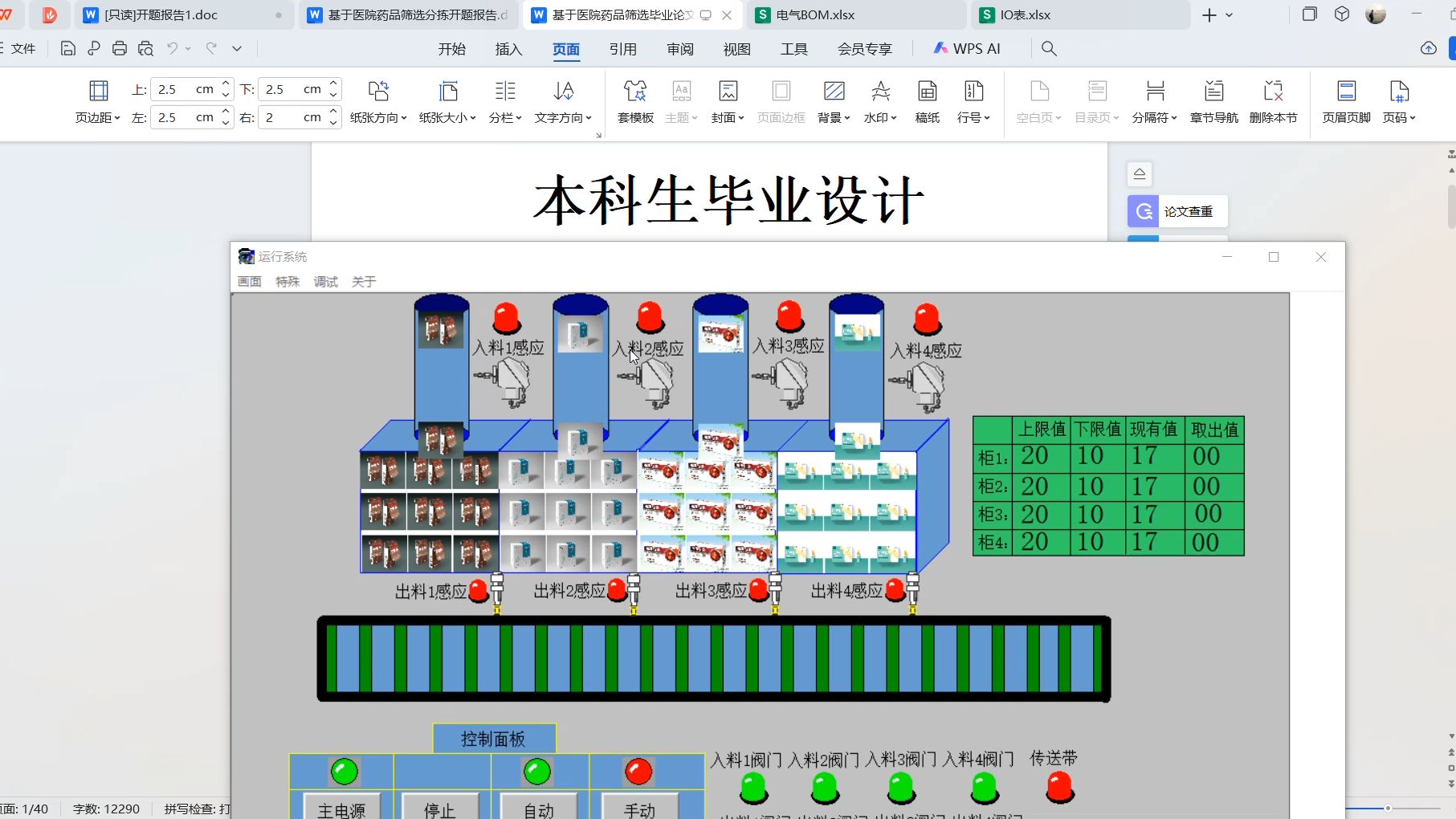The width and height of the screenshot is (1456, 819).
Task: Open the 调试 menu in 运行系统 window
Action: point(325,281)
